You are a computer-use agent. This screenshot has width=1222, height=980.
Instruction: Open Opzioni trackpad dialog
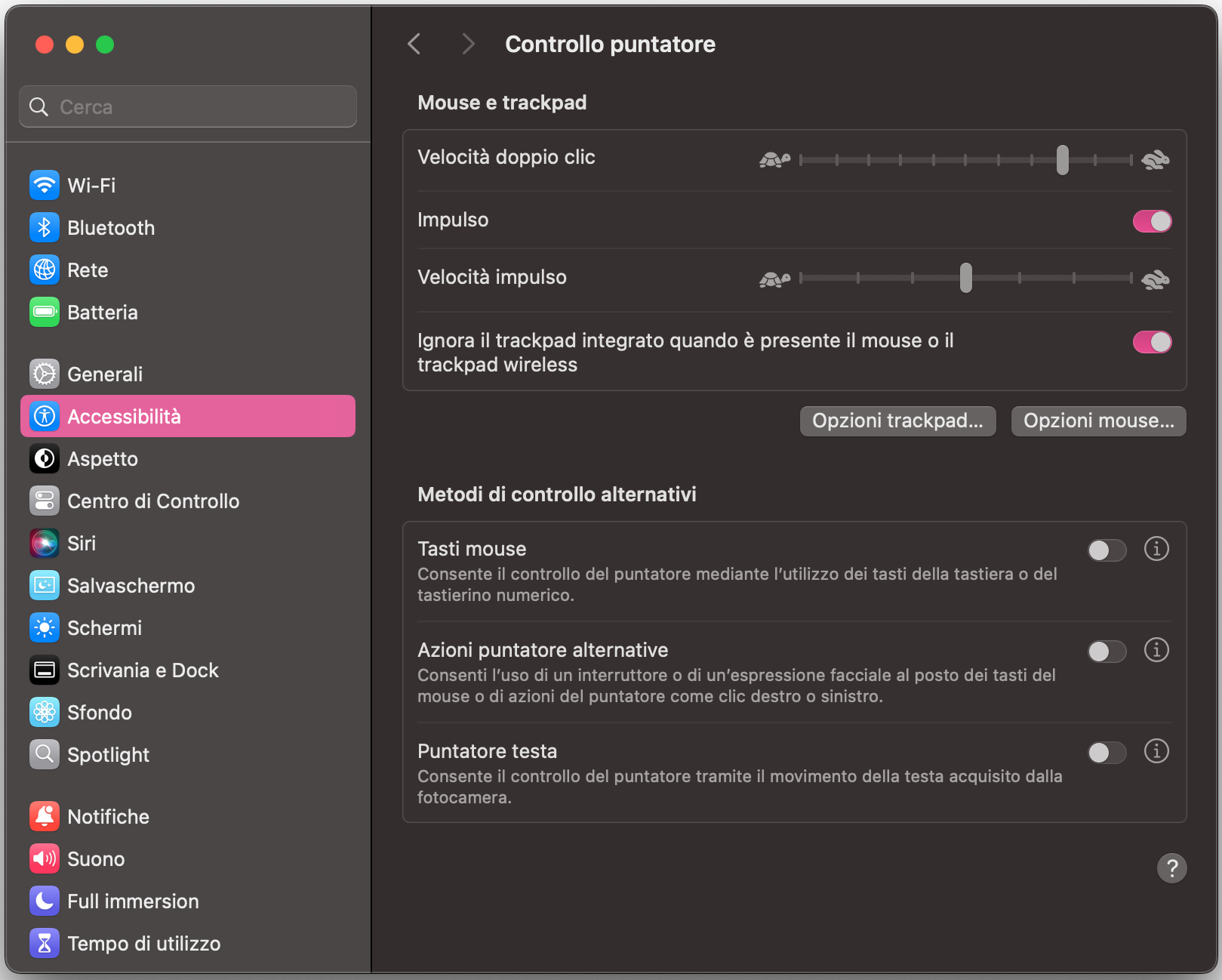point(897,421)
